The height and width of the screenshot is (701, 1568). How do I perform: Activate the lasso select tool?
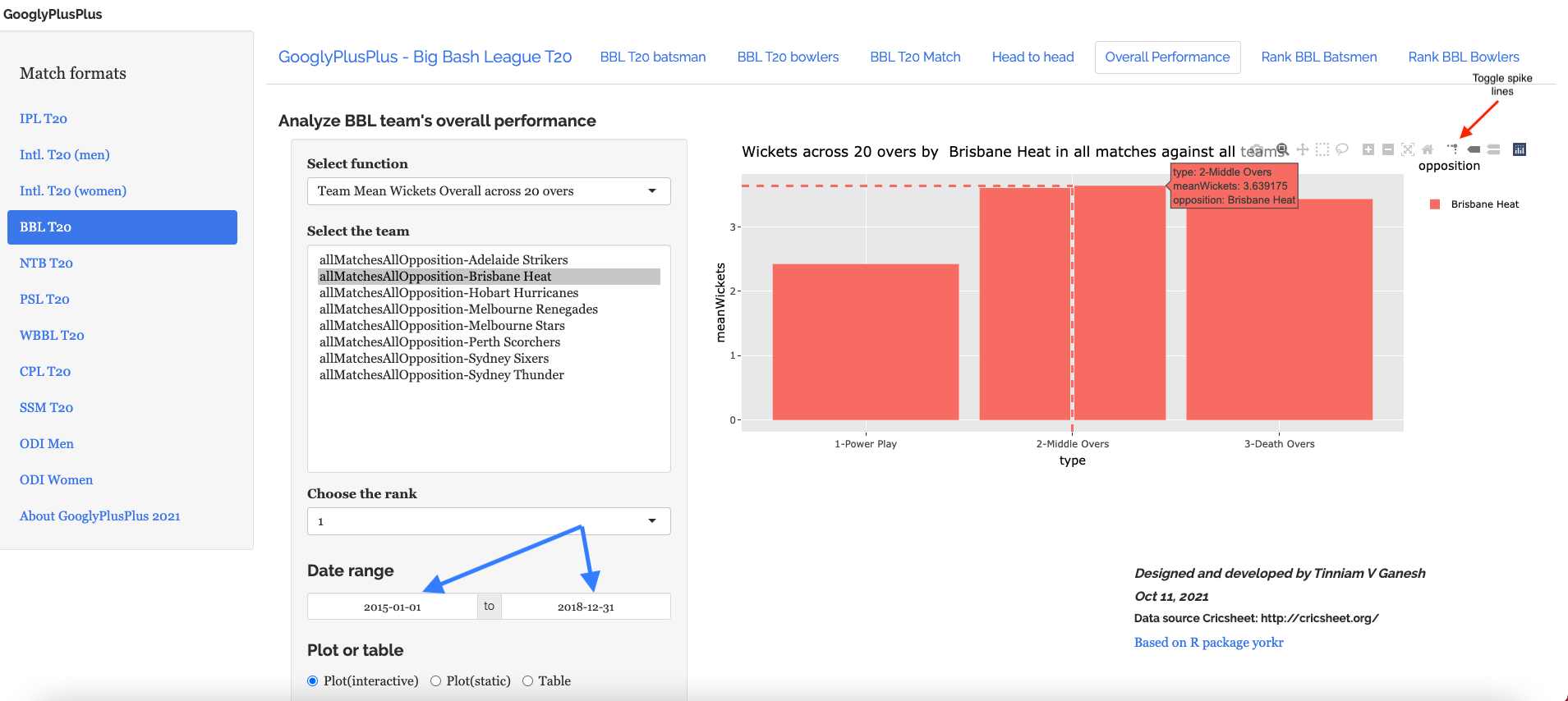point(1341,149)
